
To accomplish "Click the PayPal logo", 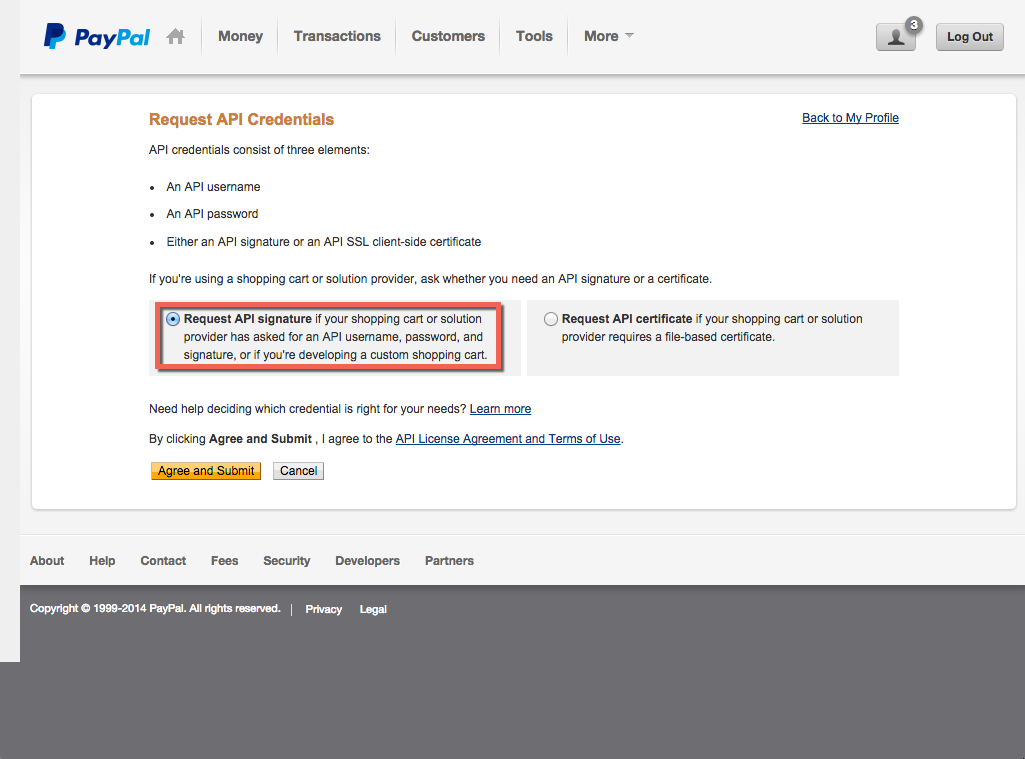I will coord(97,36).
